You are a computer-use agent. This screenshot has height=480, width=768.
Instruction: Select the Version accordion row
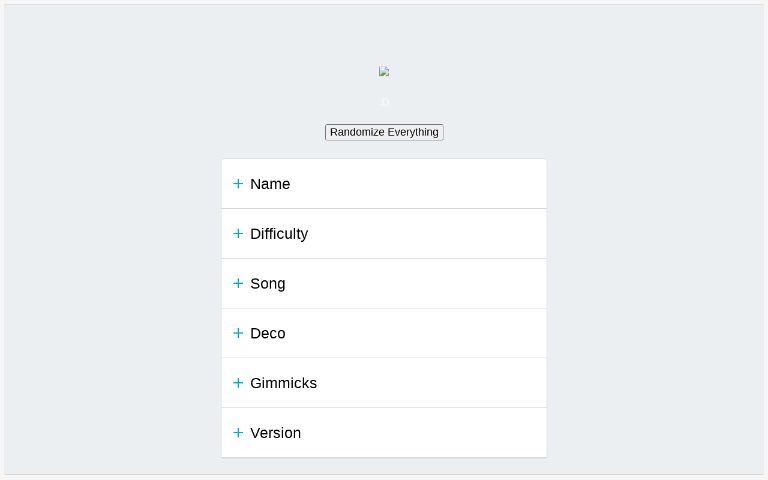(x=384, y=433)
